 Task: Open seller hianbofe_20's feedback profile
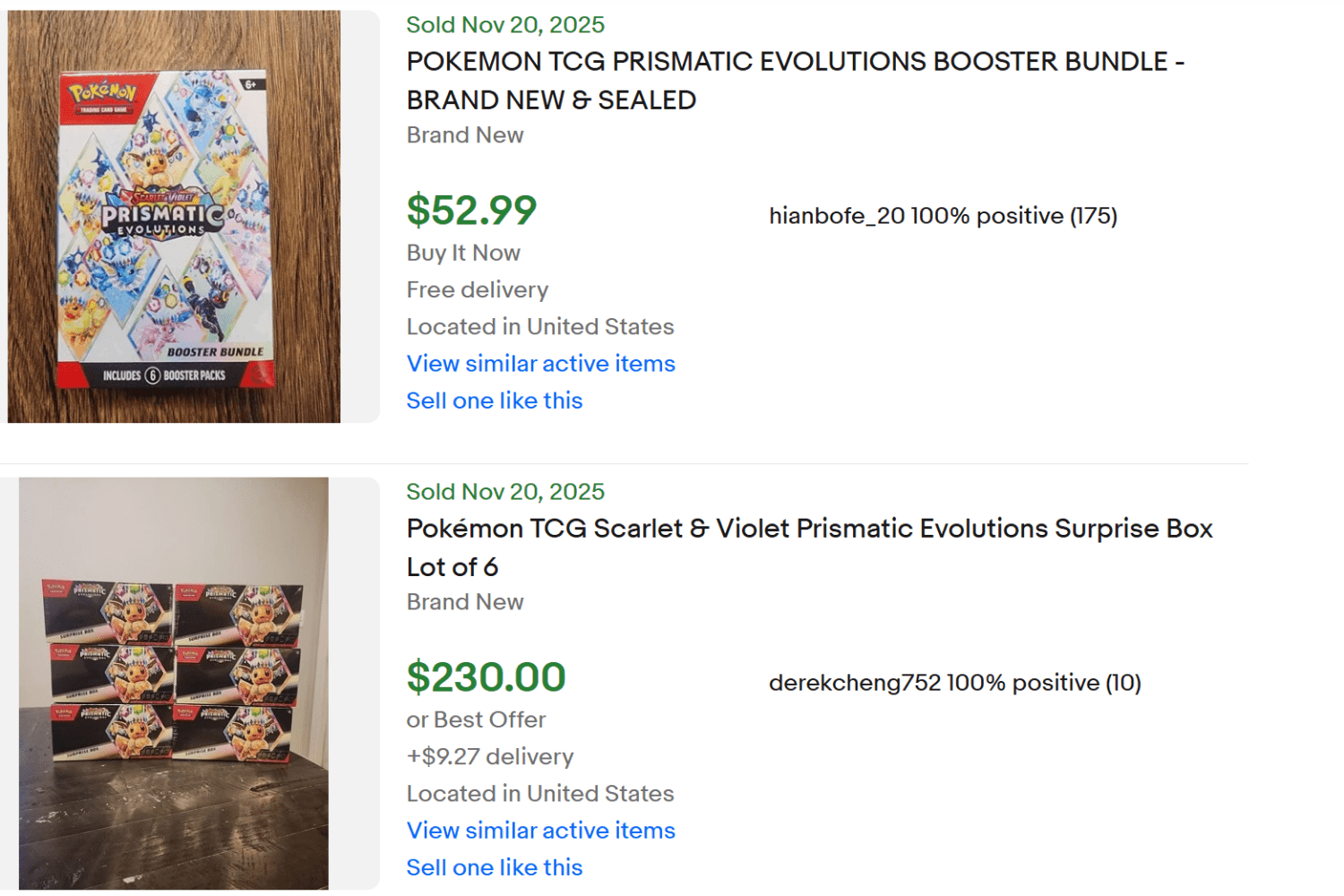(x=943, y=216)
